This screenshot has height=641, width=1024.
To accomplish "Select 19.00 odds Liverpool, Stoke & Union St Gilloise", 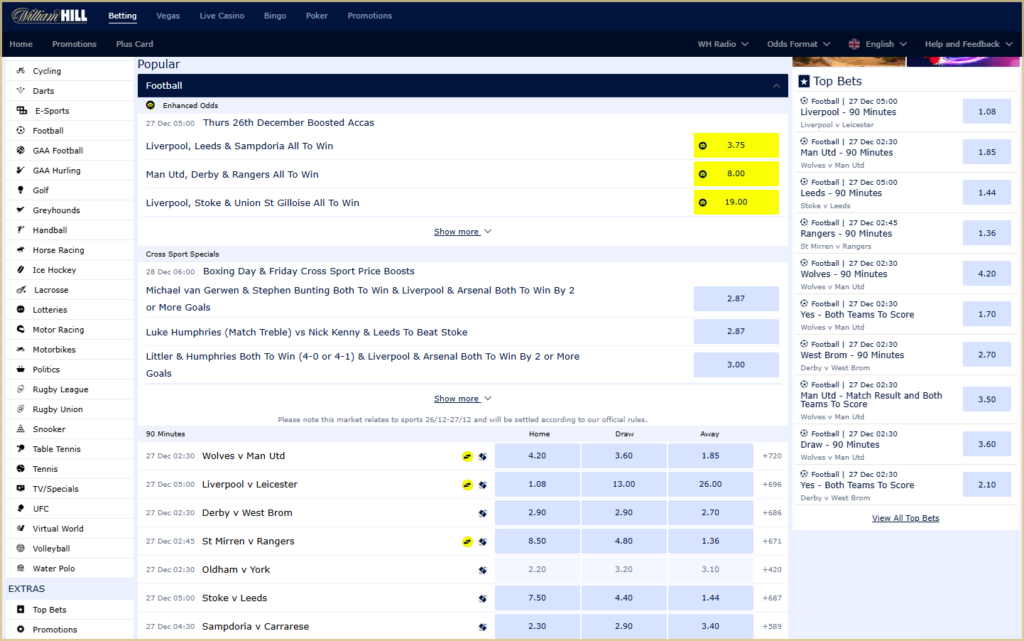I will click(x=736, y=202).
